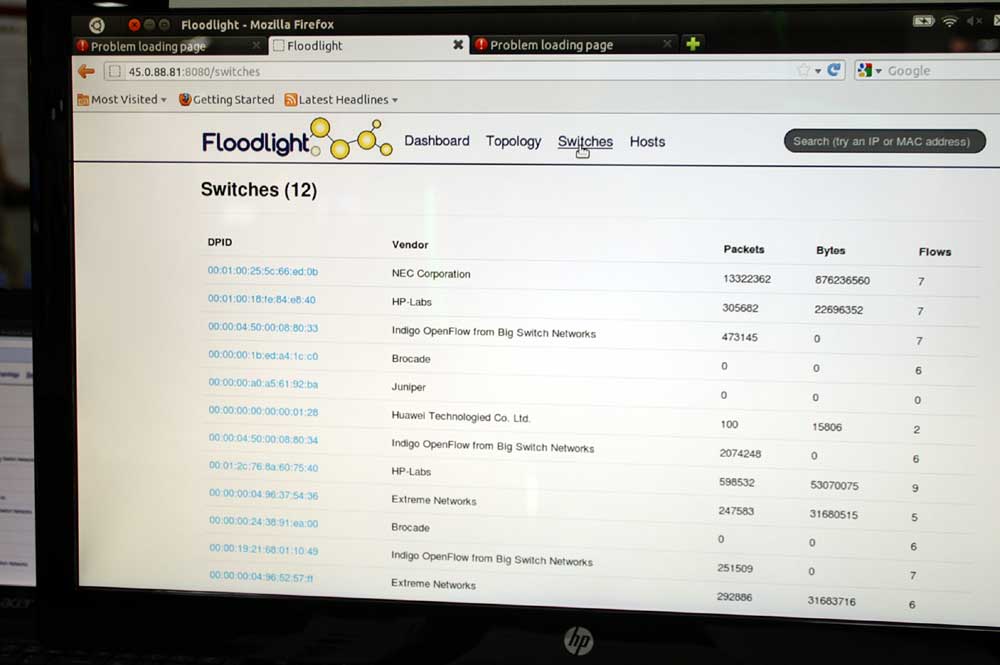
Task: Select the "NEC Corporation" vendor cell
Action: pos(431,274)
